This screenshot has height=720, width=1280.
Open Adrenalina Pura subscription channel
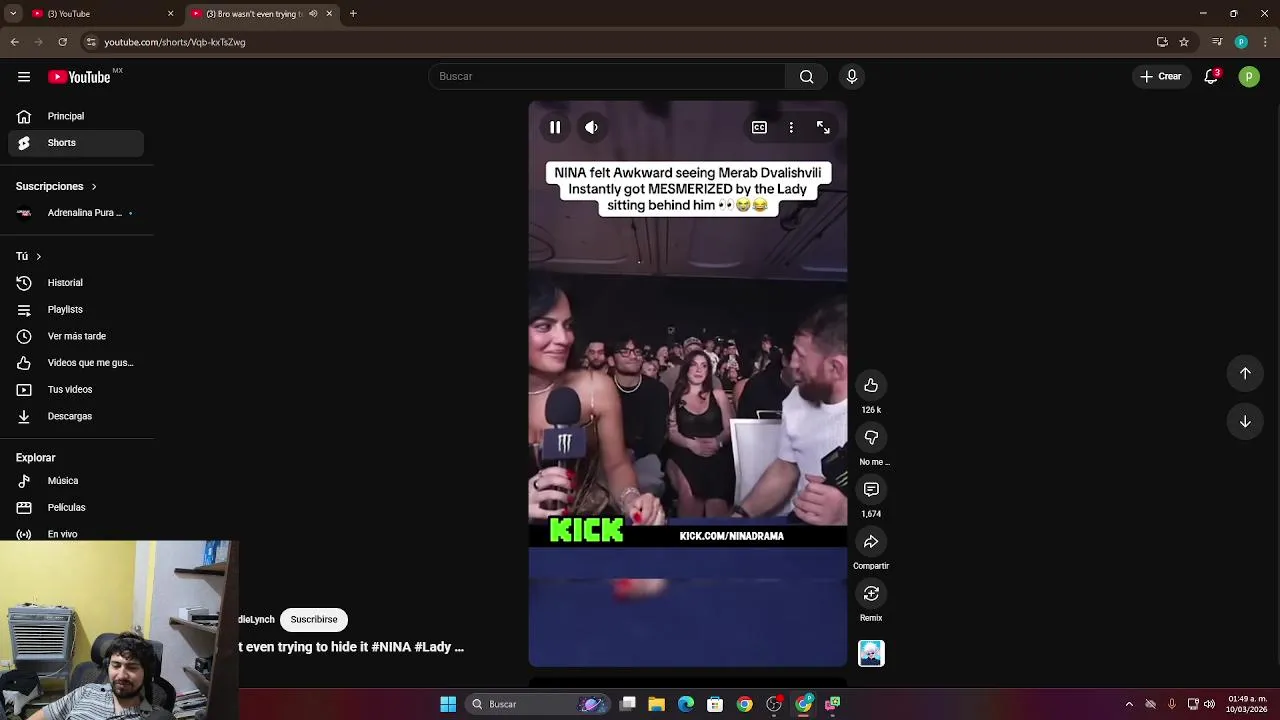tap(76, 213)
